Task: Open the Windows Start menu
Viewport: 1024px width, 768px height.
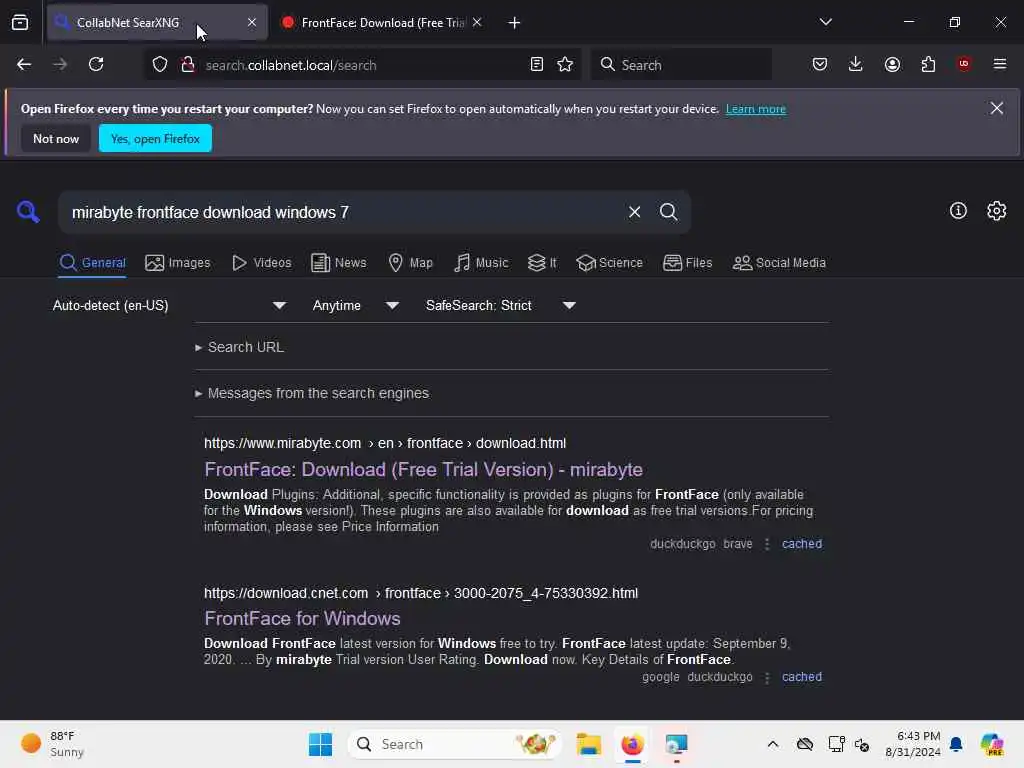Action: (320, 744)
